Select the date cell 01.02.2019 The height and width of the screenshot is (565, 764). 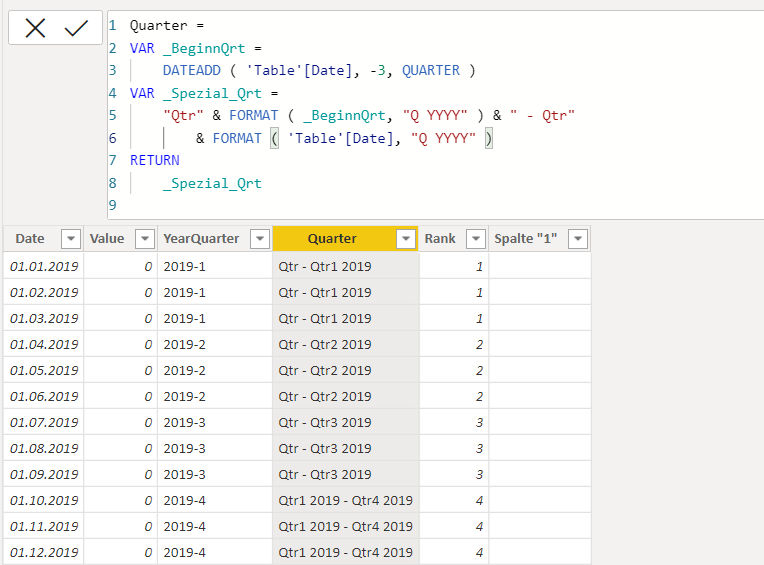click(x=43, y=292)
